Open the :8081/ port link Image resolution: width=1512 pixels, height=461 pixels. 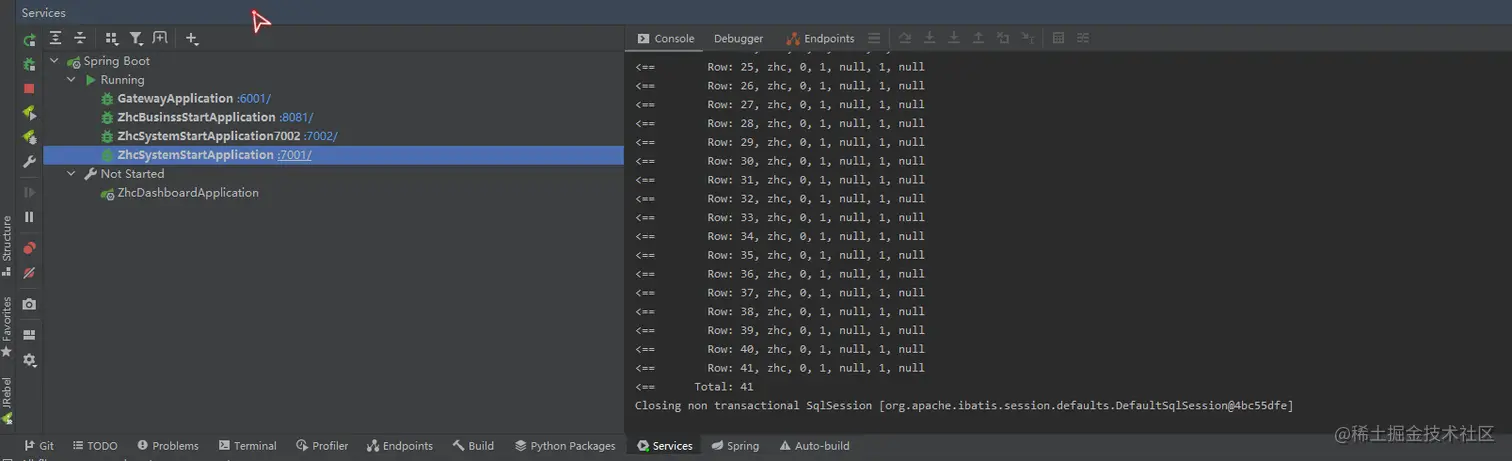(296, 117)
